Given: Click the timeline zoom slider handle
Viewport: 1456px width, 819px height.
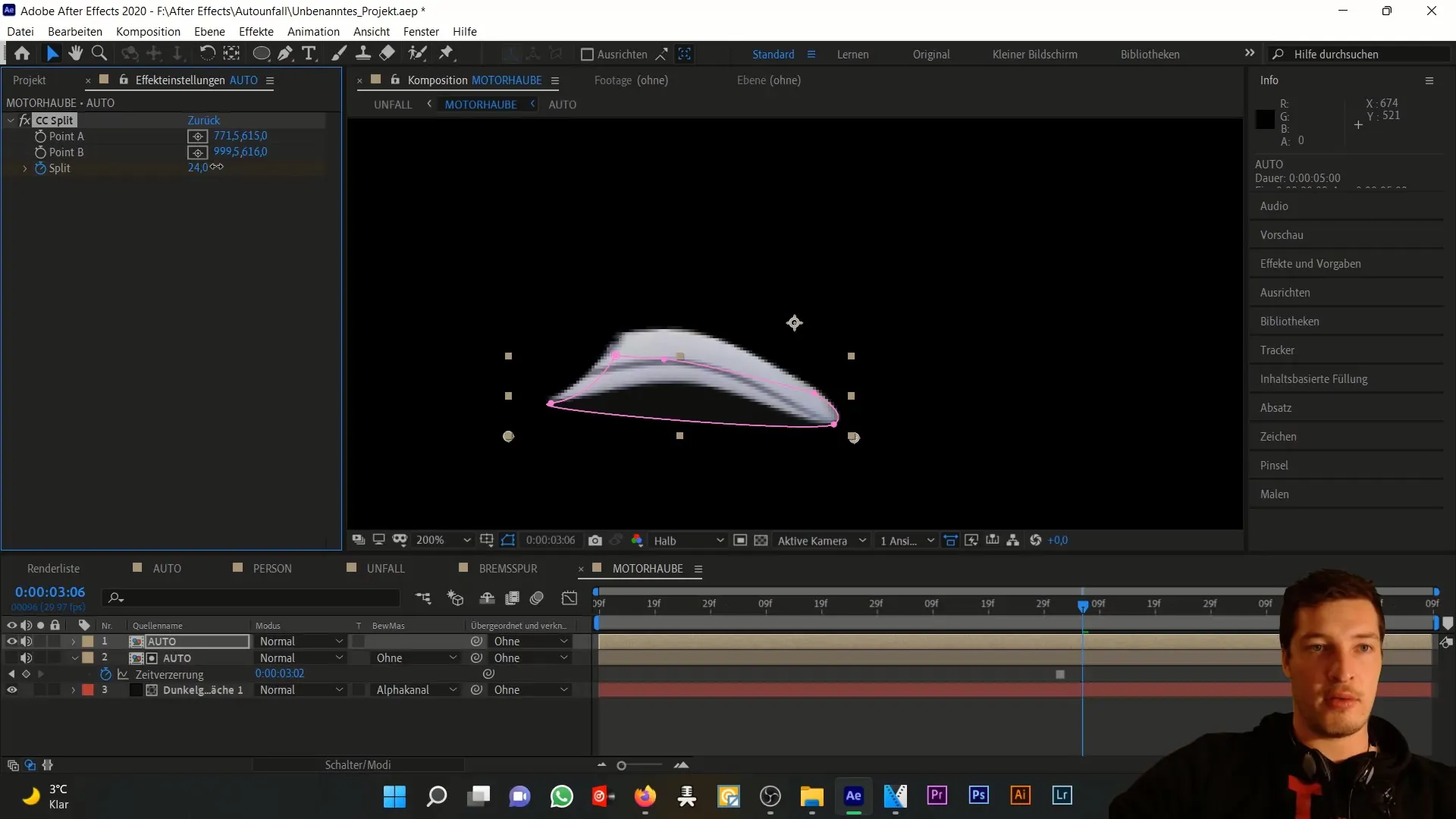Looking at the screenshot, I should click(x=621, y=766).
